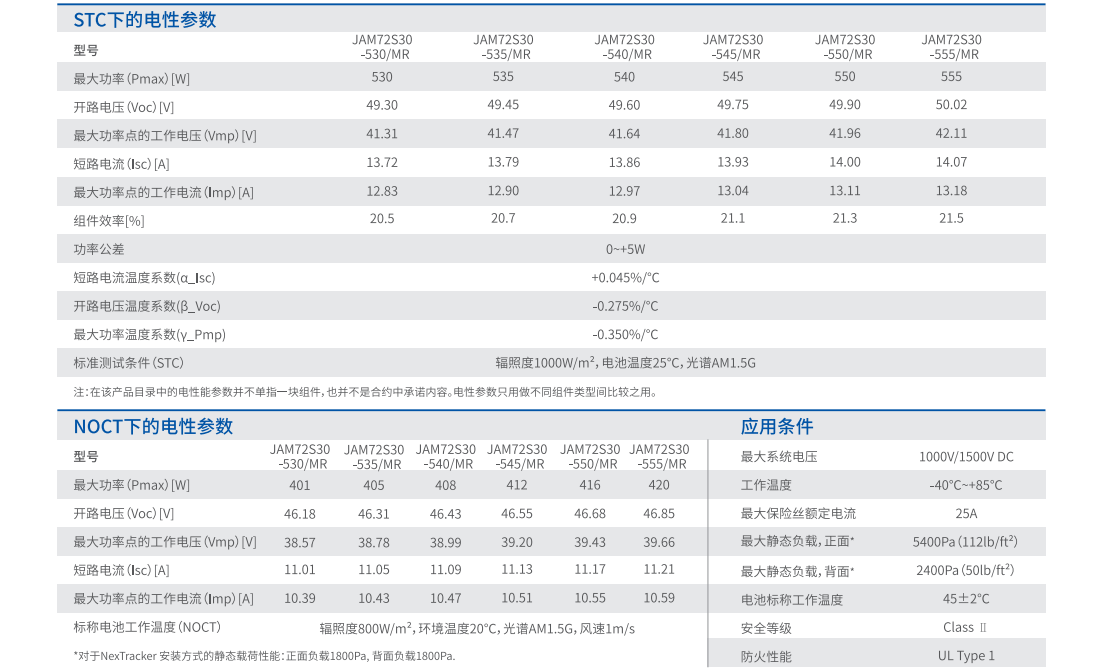The height and width of the screenshot is (672, 1104).
Task: Select the STC condition text '辐照度1000W/m²'
Action: click(x=545, y=363)
